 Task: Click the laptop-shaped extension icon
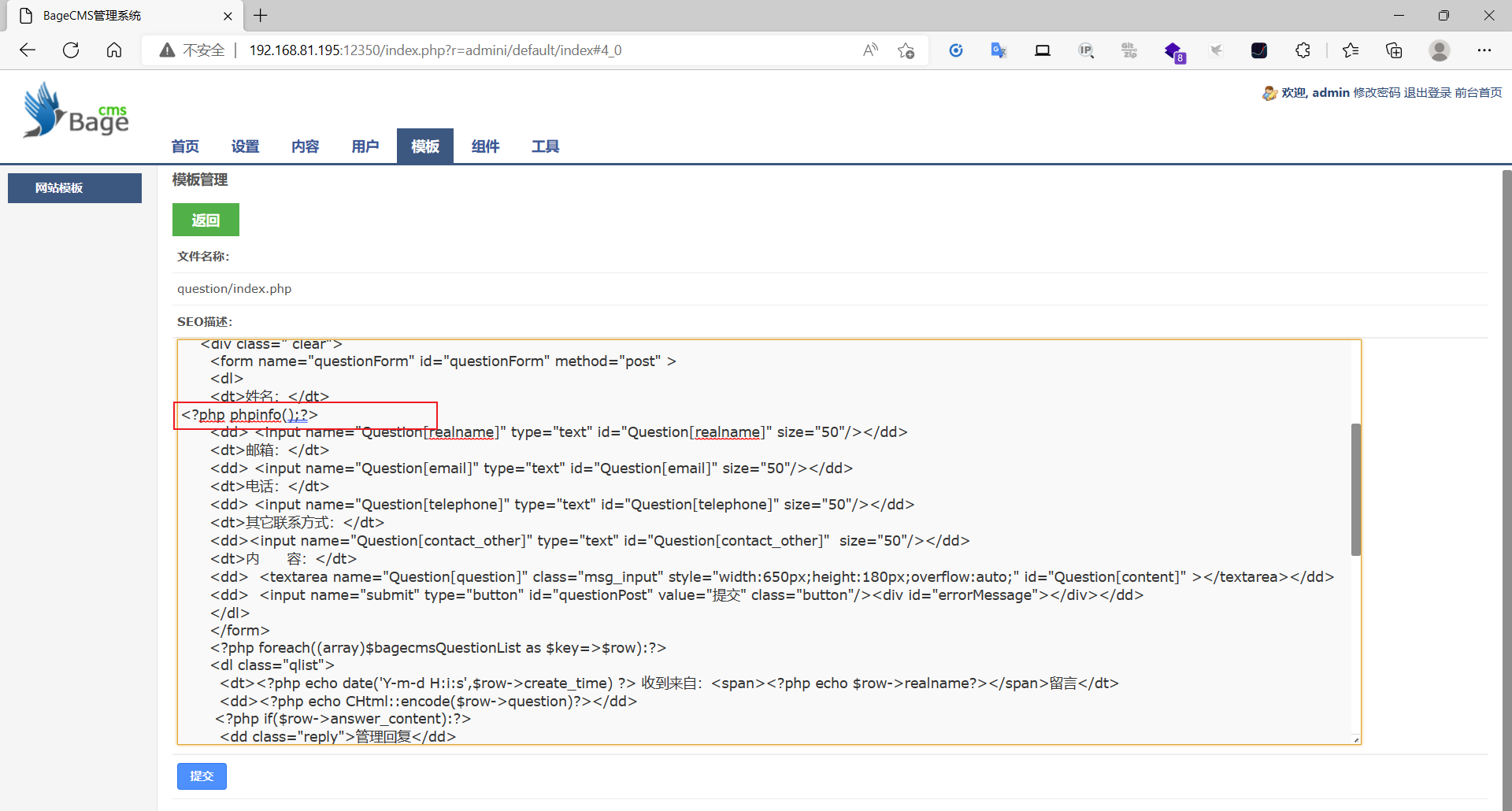tap(1043, 50)
